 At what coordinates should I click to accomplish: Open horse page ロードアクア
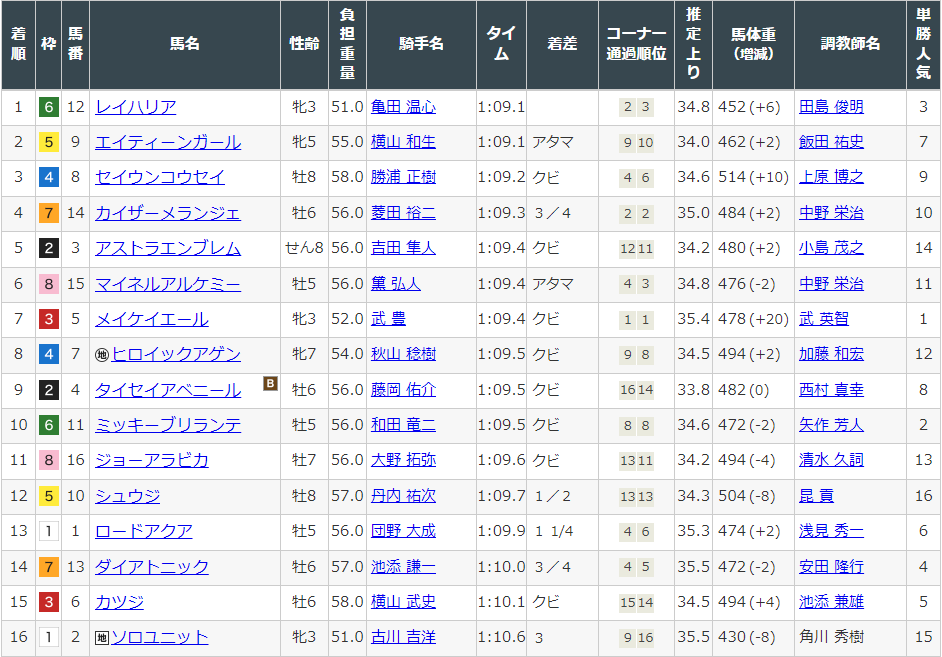coord(144,531)
